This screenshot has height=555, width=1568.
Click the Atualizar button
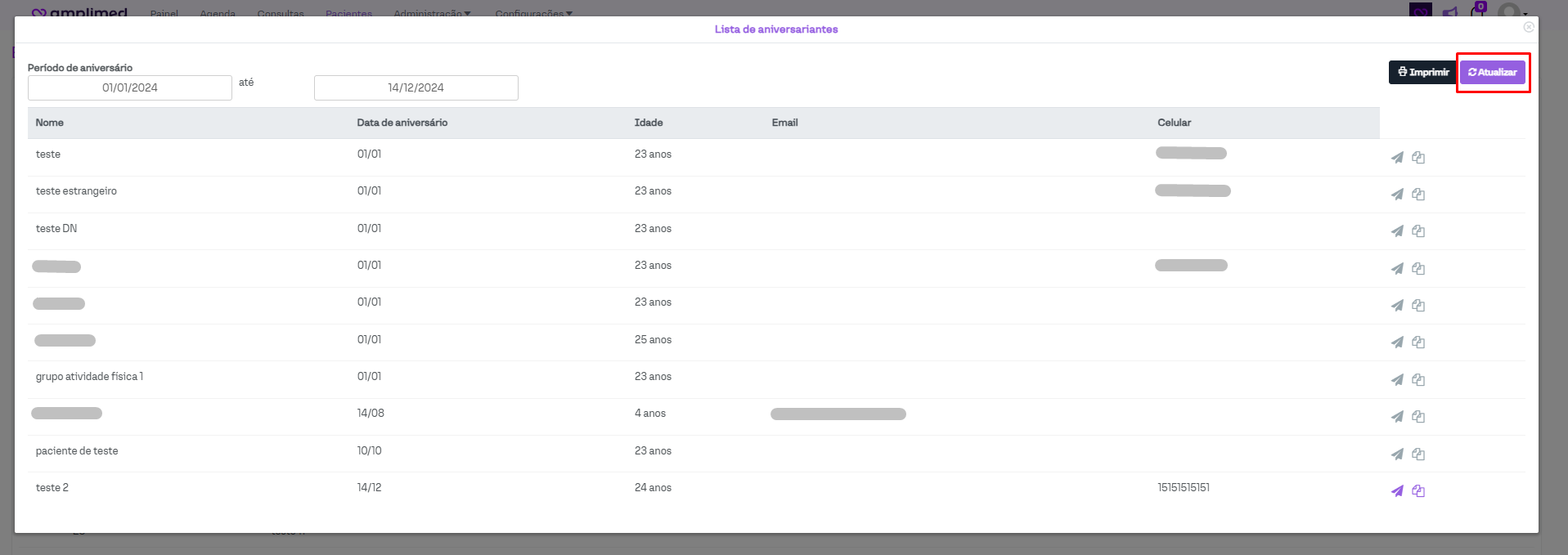click(x=1492, y=72)
